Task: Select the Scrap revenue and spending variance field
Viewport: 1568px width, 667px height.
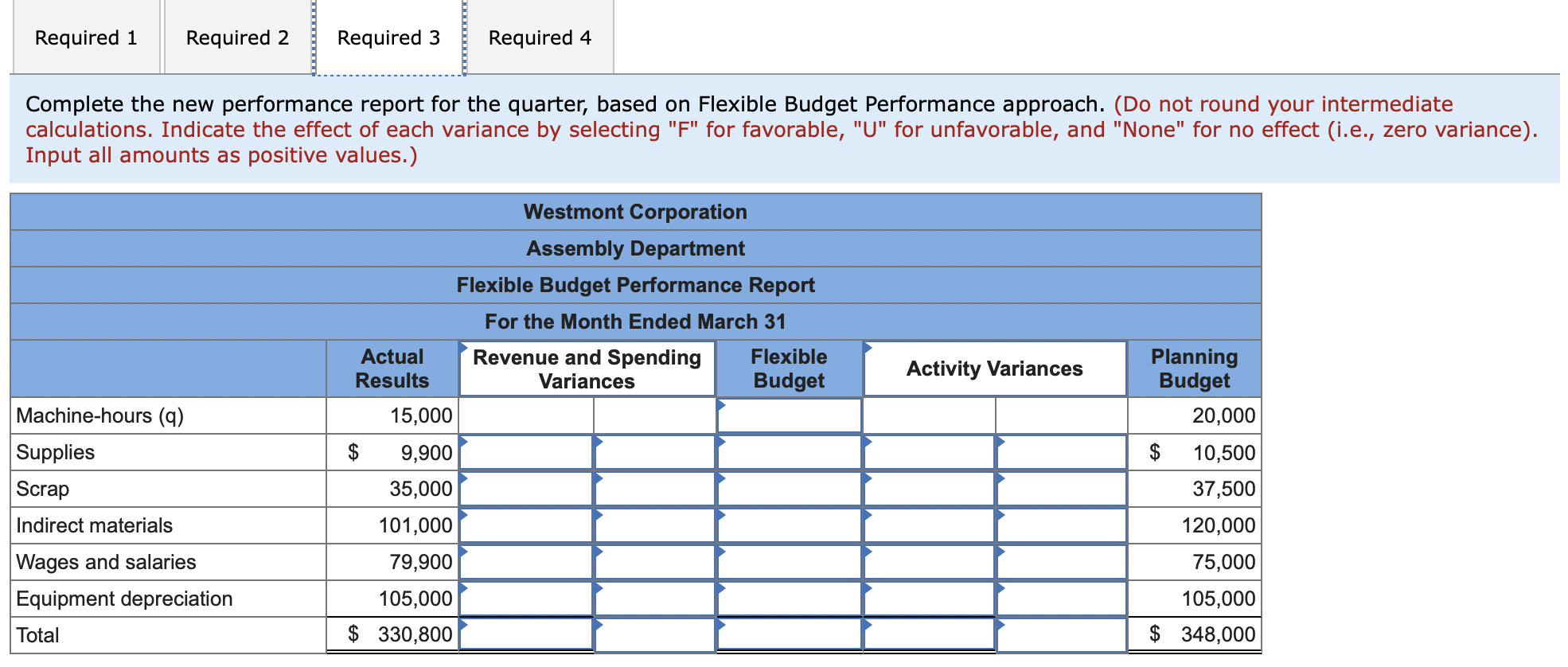Action: (x=525, y=488)
